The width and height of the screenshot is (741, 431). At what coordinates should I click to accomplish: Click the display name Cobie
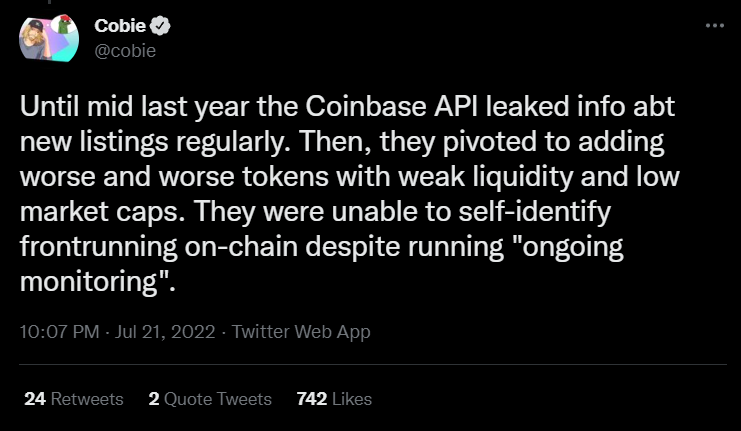pyautogui.click(x=120, y=26)
